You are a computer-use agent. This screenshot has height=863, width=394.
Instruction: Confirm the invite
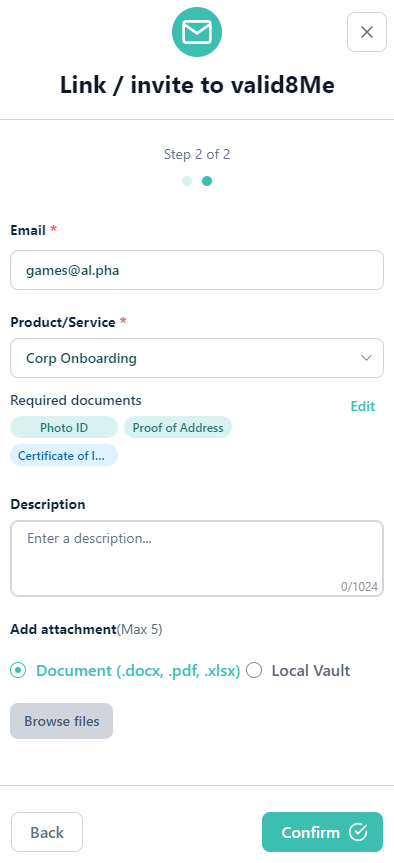click(322, 832)
